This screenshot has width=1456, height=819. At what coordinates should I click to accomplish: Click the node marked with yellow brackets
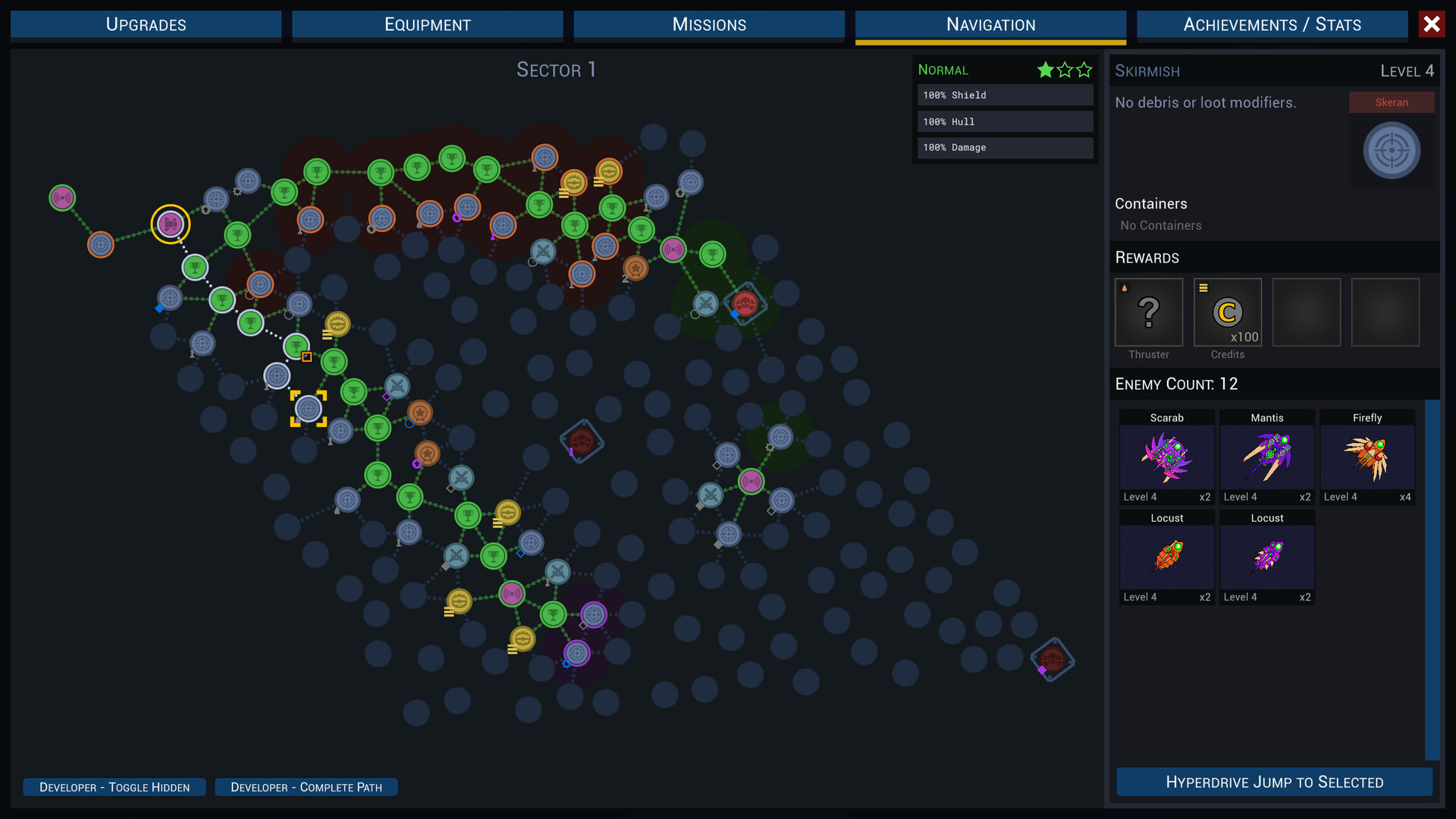tap(308, 409)
